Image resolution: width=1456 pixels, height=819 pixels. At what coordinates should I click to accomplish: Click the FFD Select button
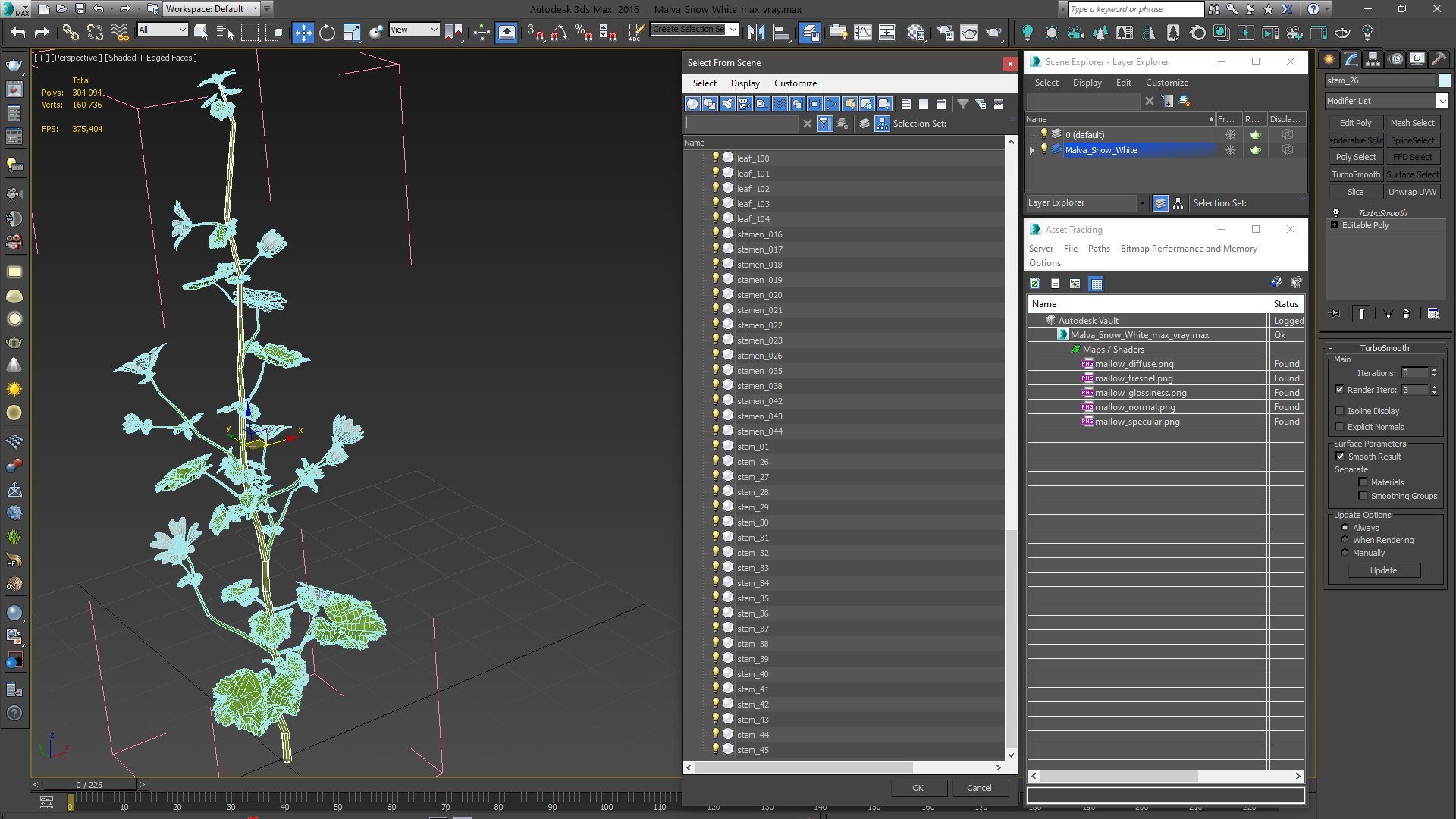1413,157
